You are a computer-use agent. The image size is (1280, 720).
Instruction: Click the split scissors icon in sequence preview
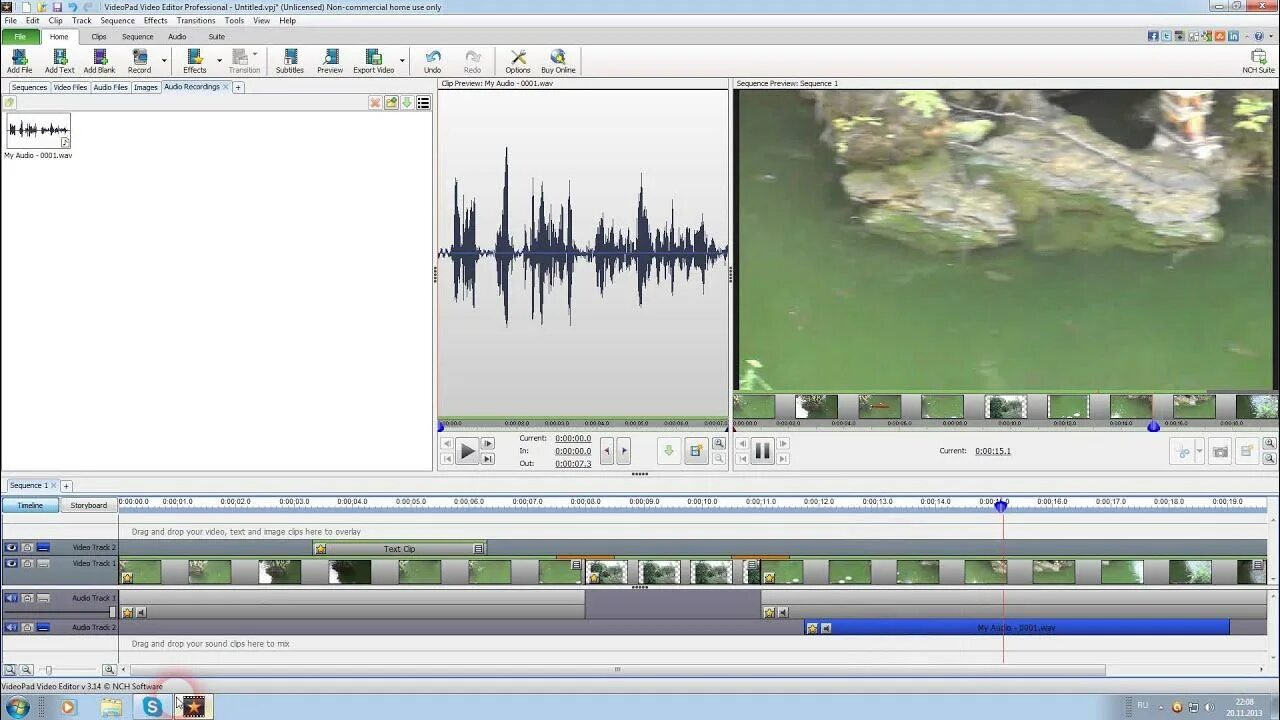point(1183,452)
